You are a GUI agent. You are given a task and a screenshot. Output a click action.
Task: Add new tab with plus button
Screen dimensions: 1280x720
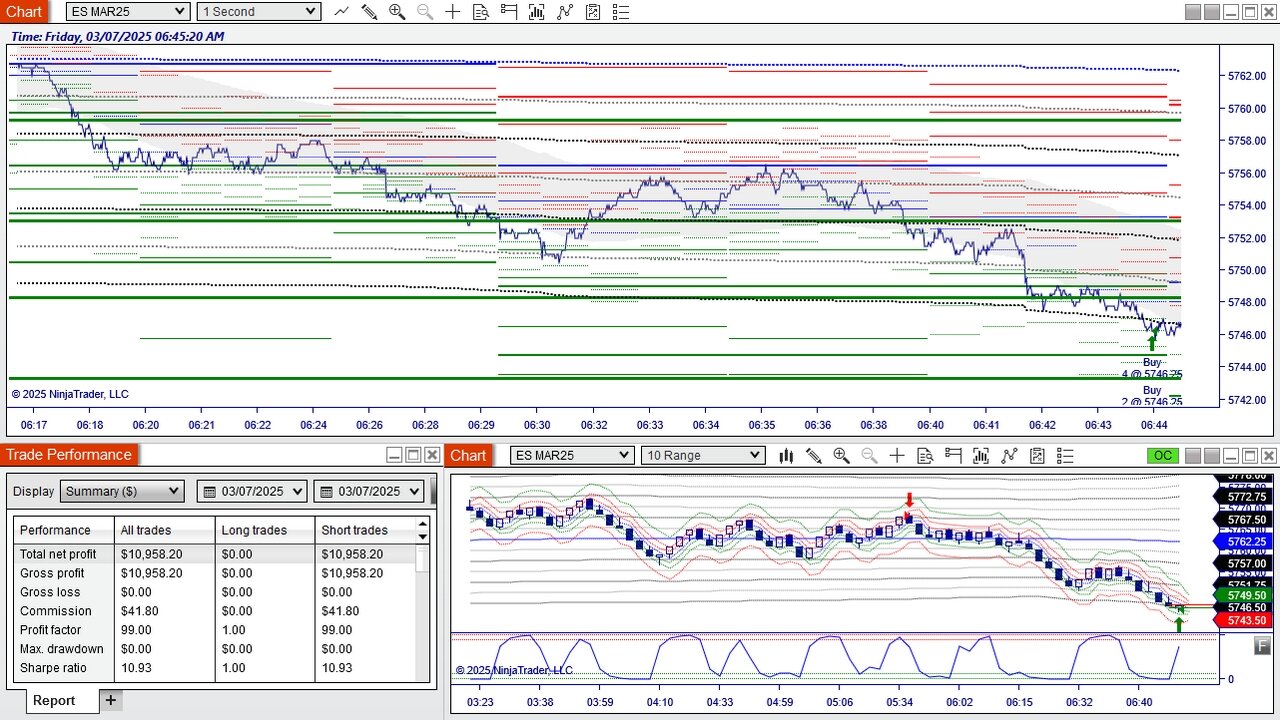tap(111, 700)
